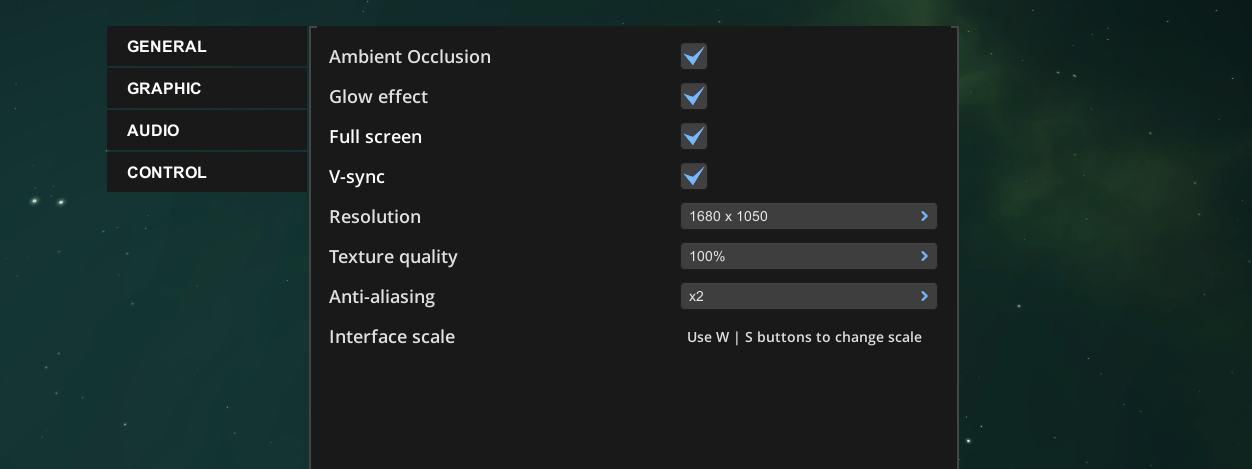1252x469 pixels.
Task: Disable the Ambient Occlusion checkbox
Action: 693,56
